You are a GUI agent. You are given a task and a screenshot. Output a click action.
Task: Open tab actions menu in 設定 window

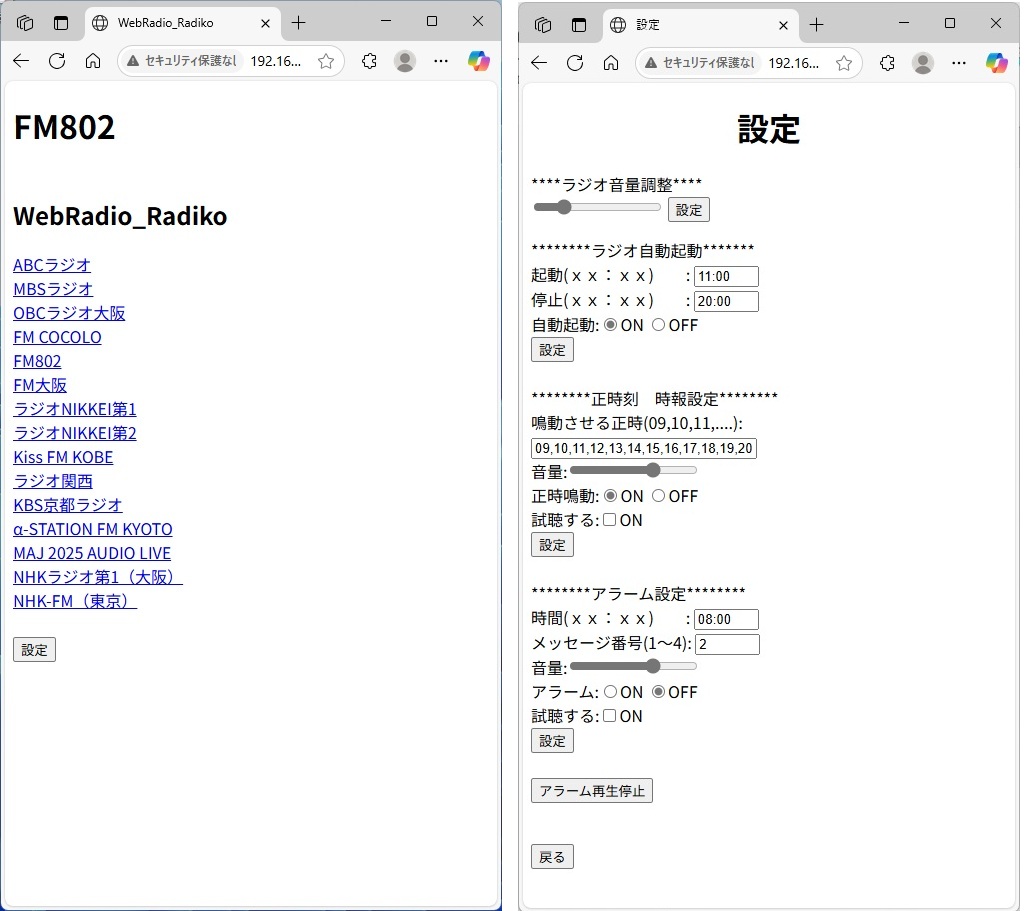579,25
